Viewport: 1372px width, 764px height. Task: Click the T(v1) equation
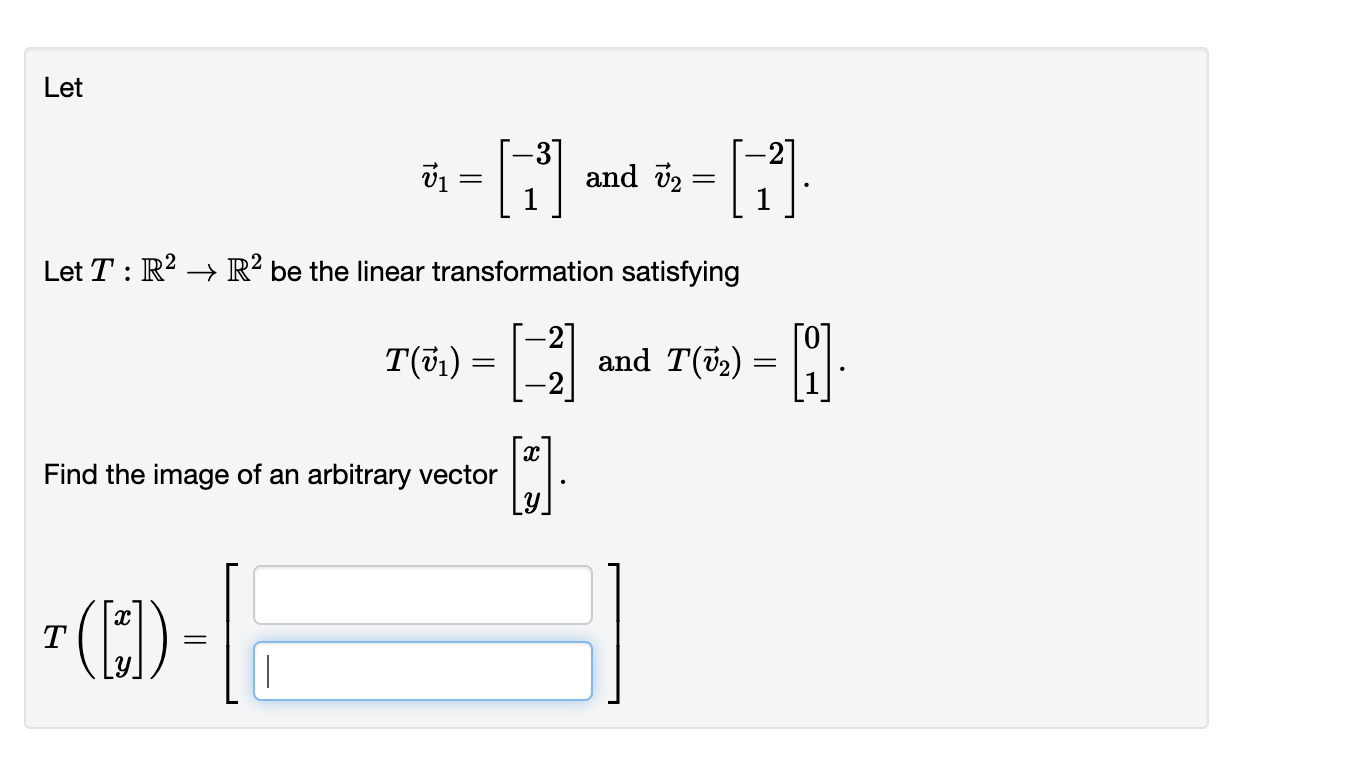point(480,360)
